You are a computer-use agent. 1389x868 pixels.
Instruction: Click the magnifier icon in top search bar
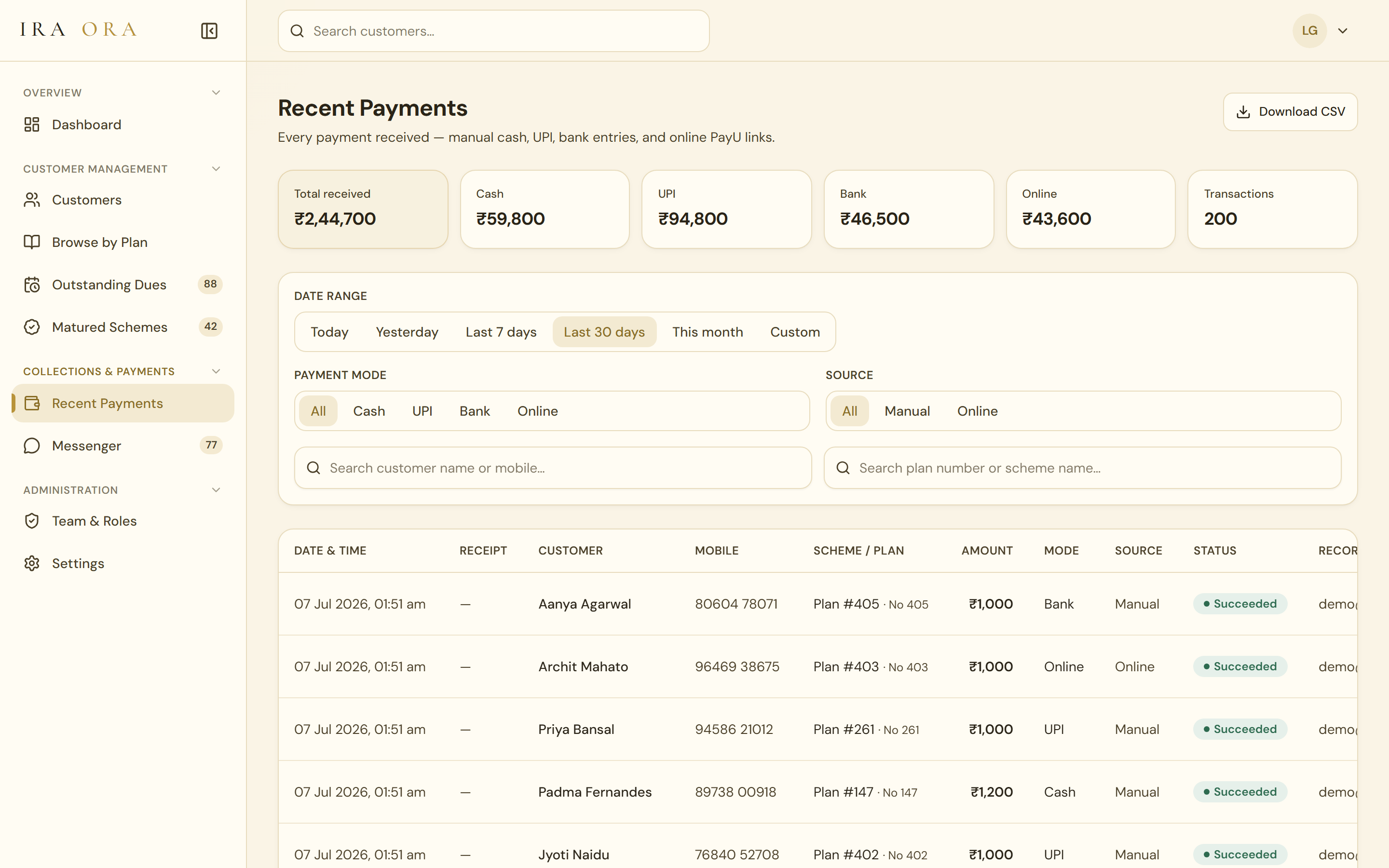coord(297,31)
